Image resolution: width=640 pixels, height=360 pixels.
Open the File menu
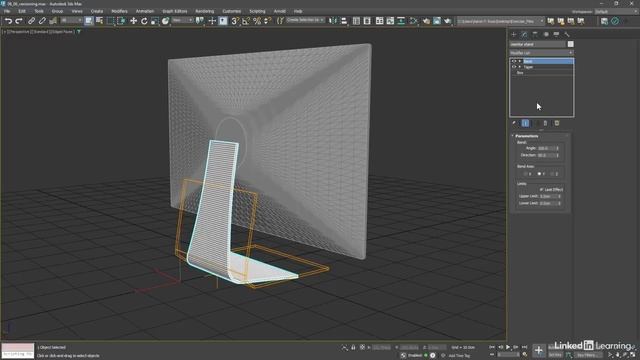pyautogui.click(x=7, y=11)
